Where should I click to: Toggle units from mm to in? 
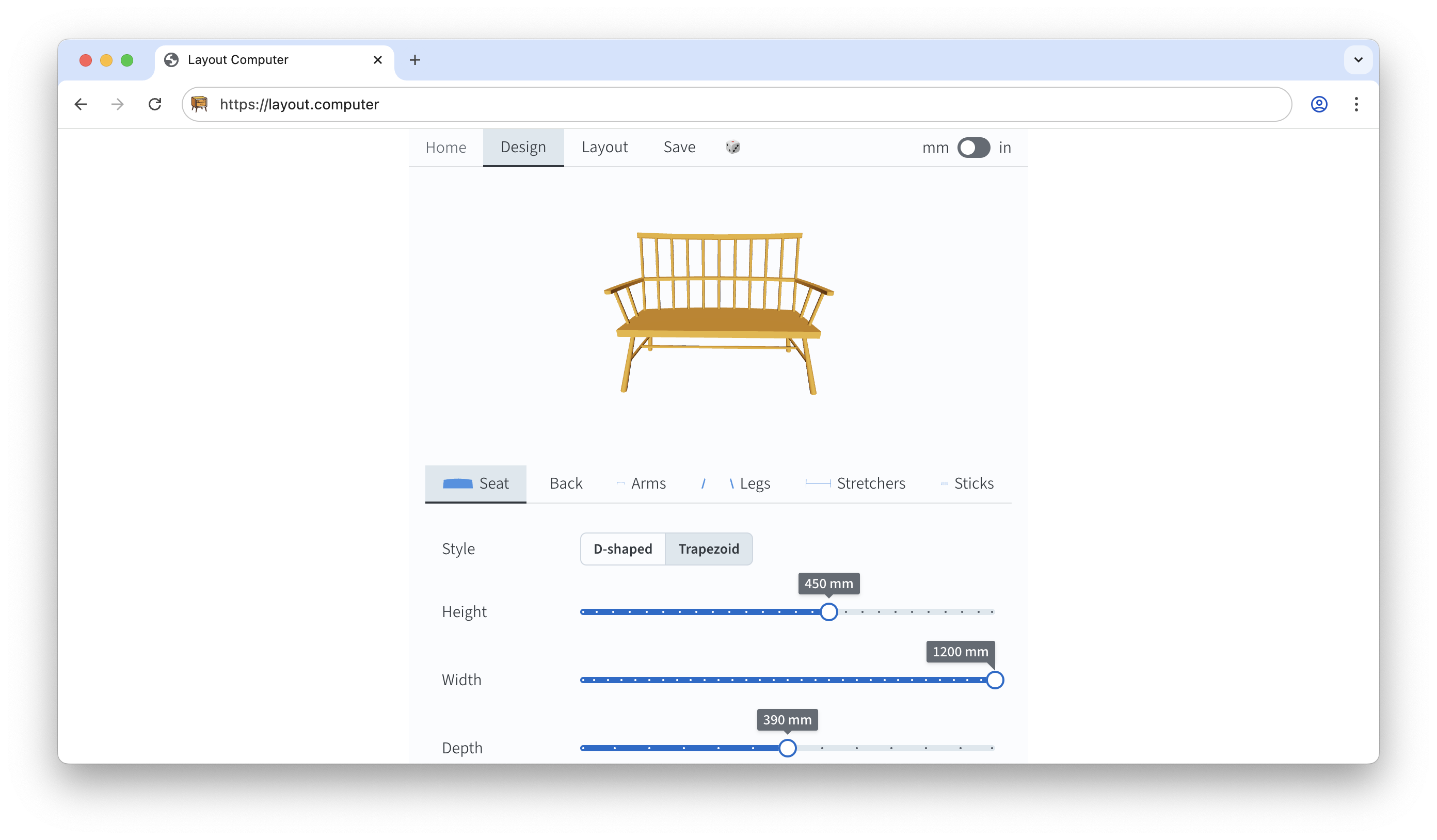973,148
